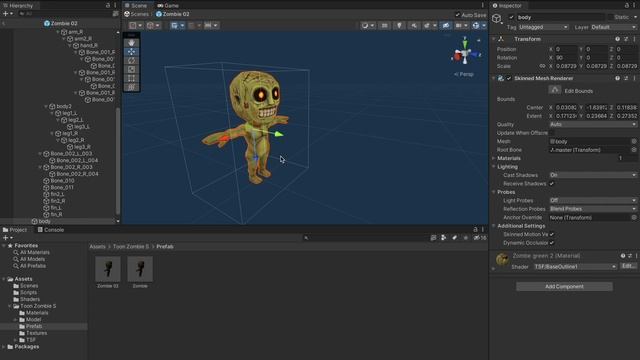Click the Mesh object picker circle

tap(634, 141)
